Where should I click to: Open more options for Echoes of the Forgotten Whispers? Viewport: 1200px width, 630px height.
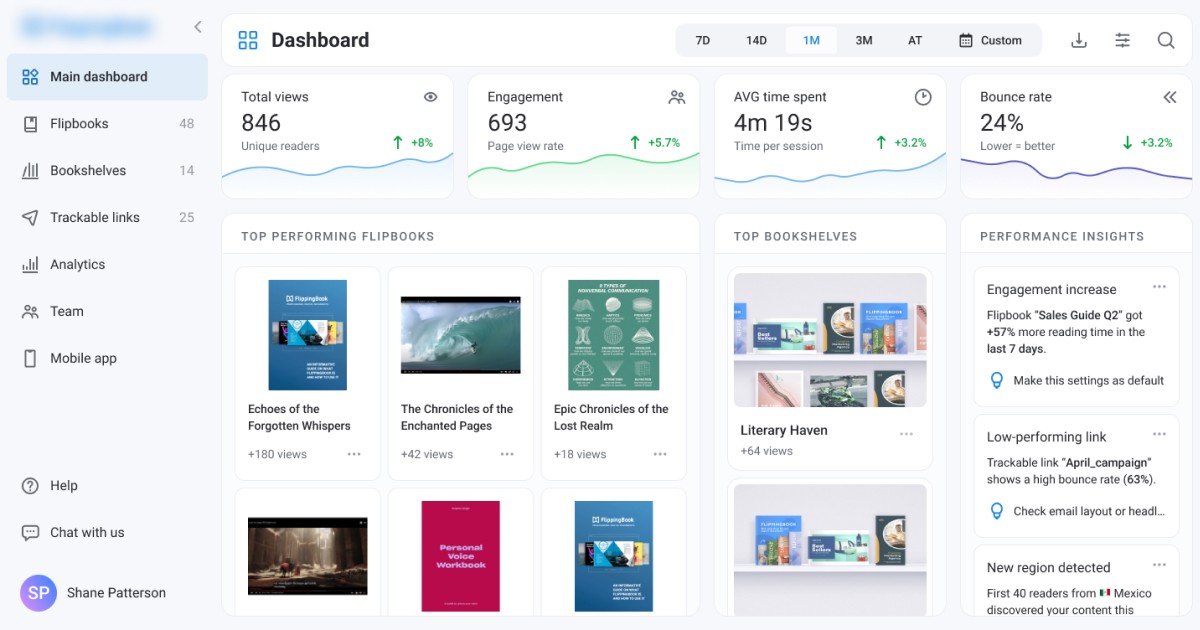[354, 454]
